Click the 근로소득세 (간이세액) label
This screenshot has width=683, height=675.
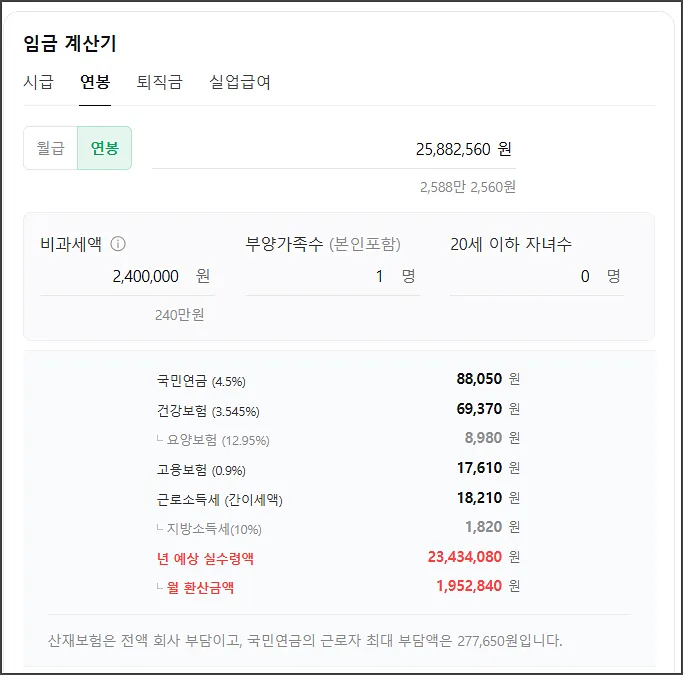point(220,500)
